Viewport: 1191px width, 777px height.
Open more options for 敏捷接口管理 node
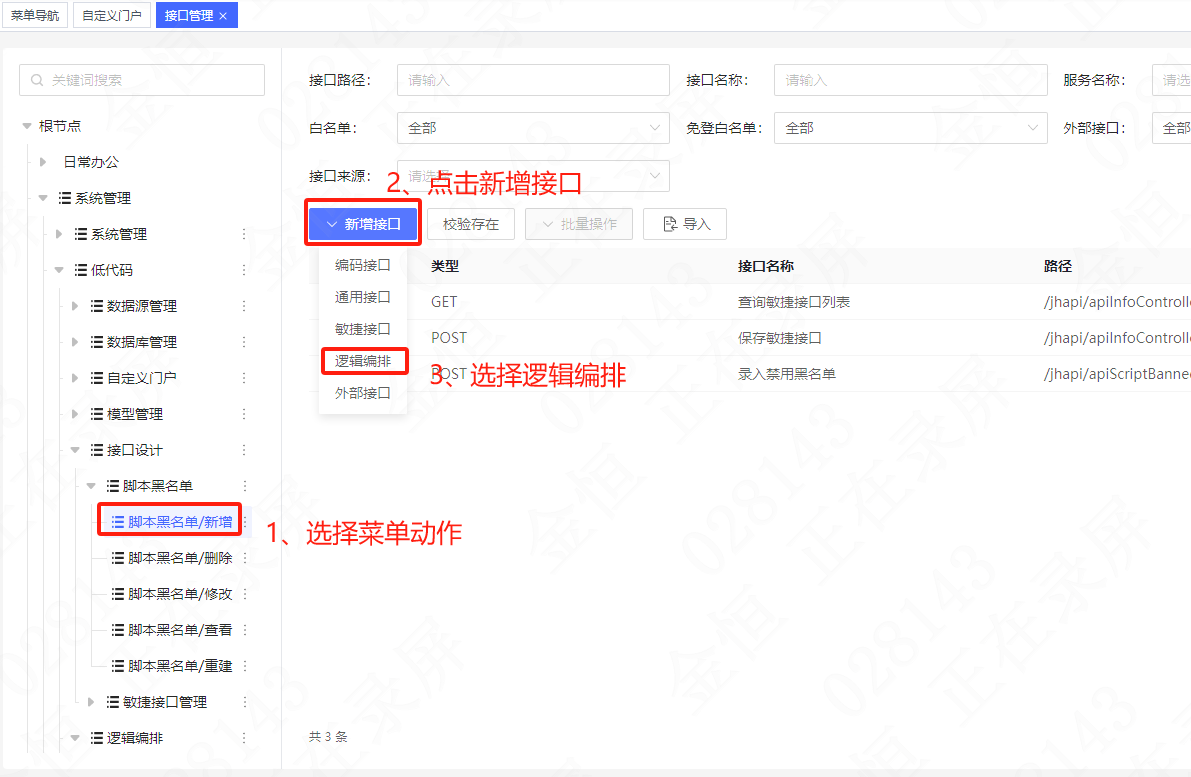point(245,702)
